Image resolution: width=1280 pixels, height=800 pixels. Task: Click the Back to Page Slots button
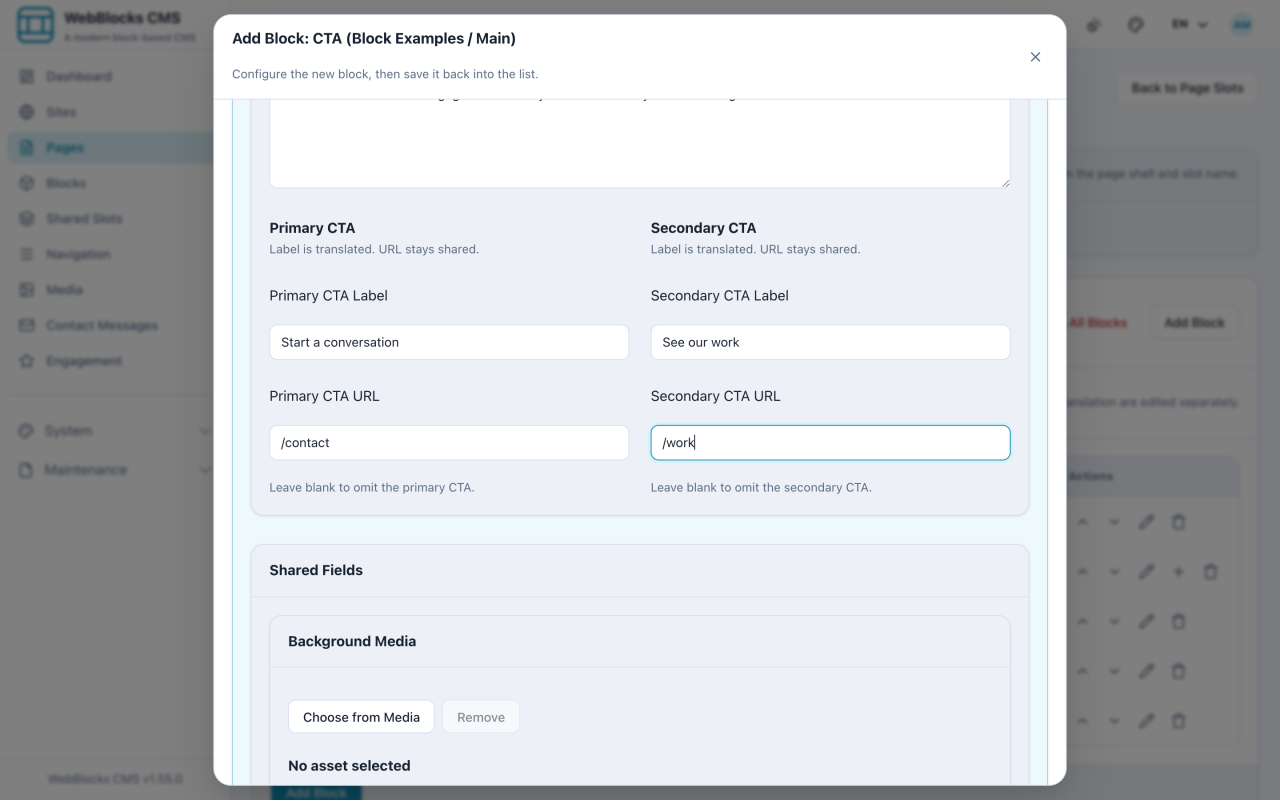coord(1187,88)
